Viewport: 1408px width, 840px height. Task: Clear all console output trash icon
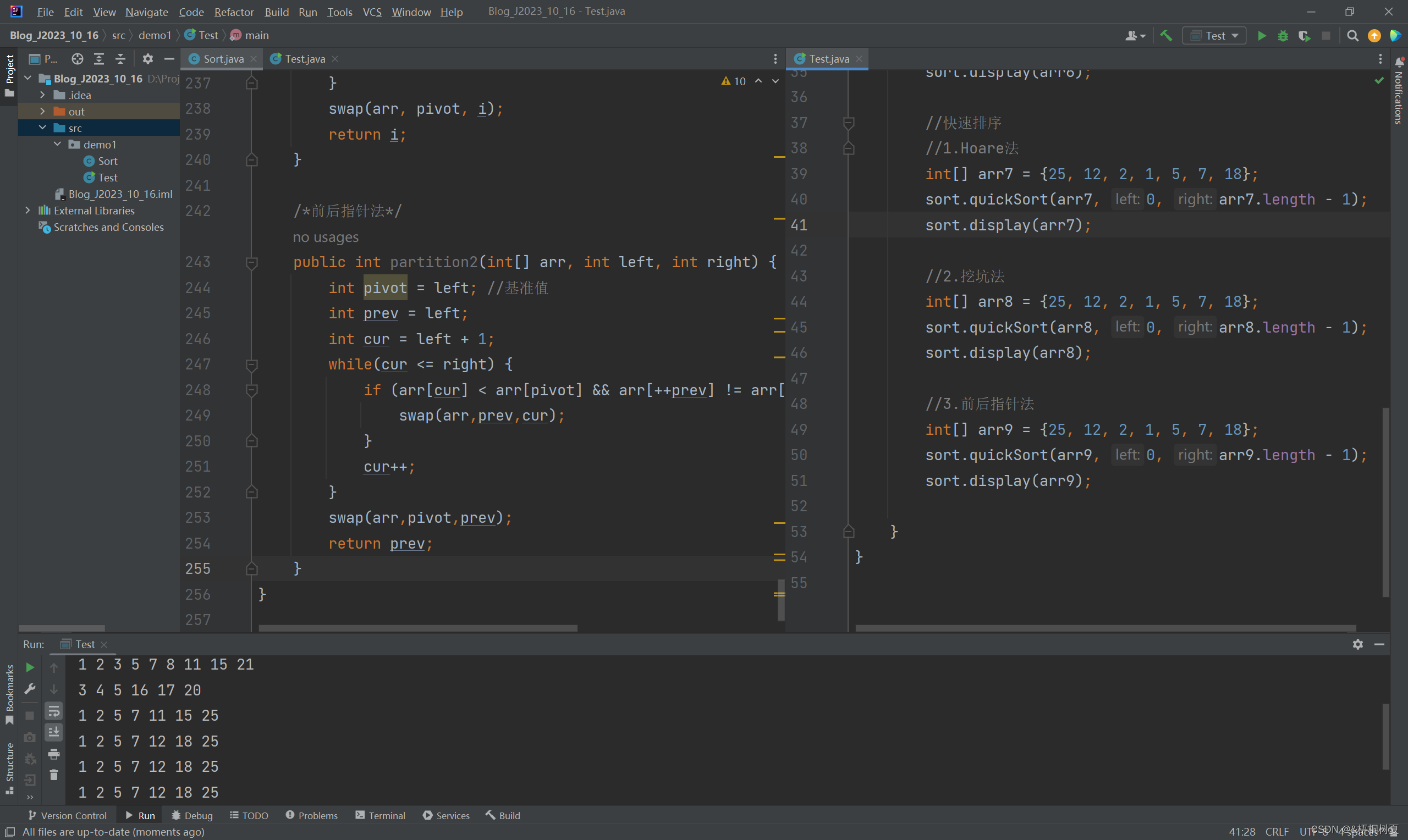[x=54, y=775]
